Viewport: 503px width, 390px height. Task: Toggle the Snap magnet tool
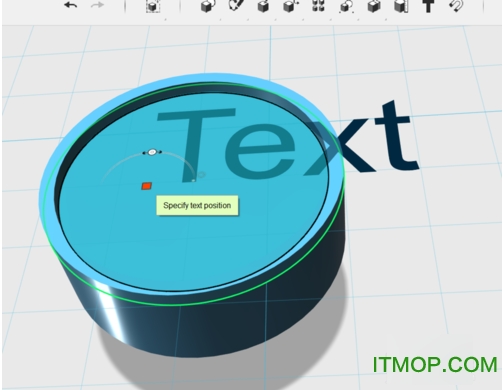(456, 6)
